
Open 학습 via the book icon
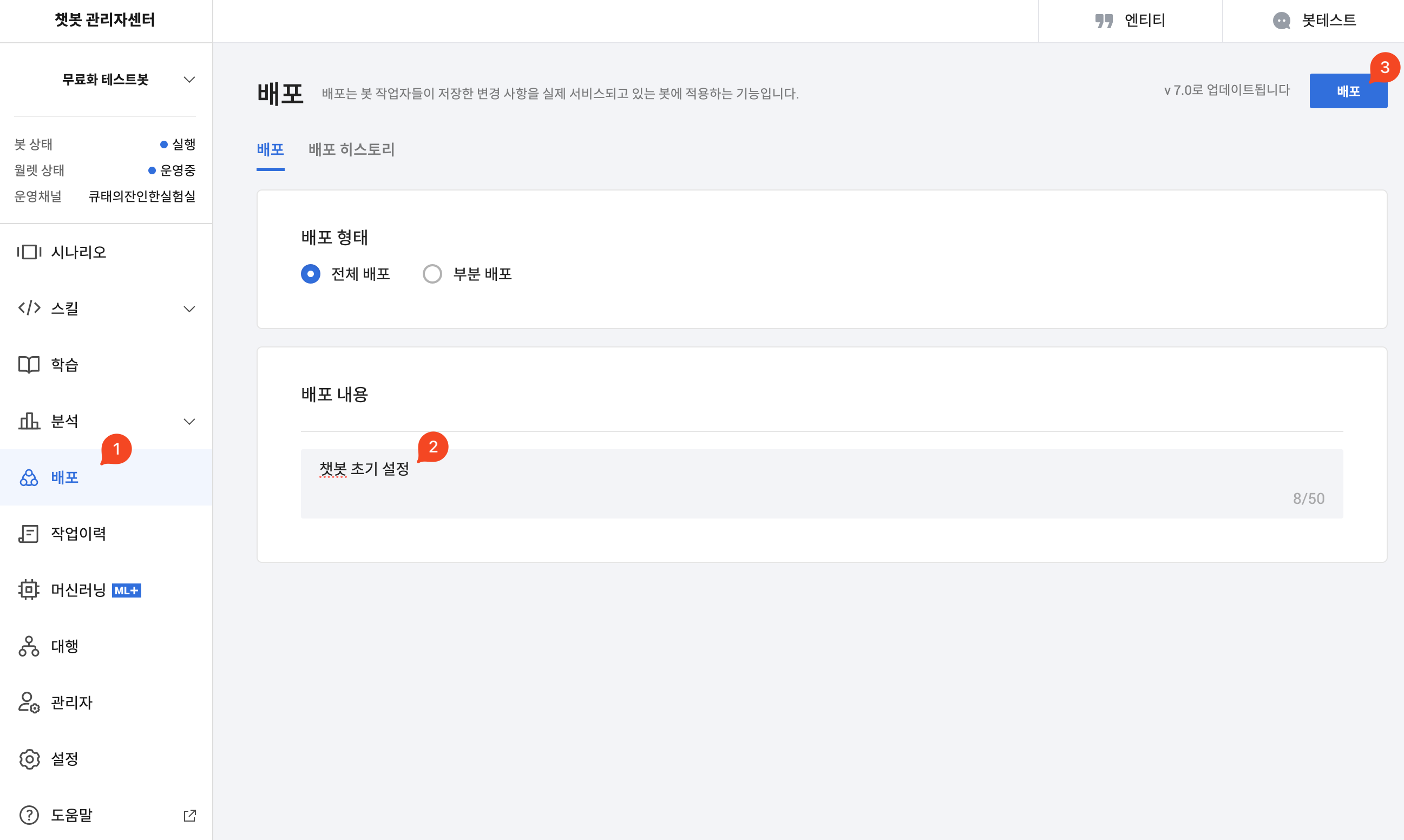[x=29, y=365]
